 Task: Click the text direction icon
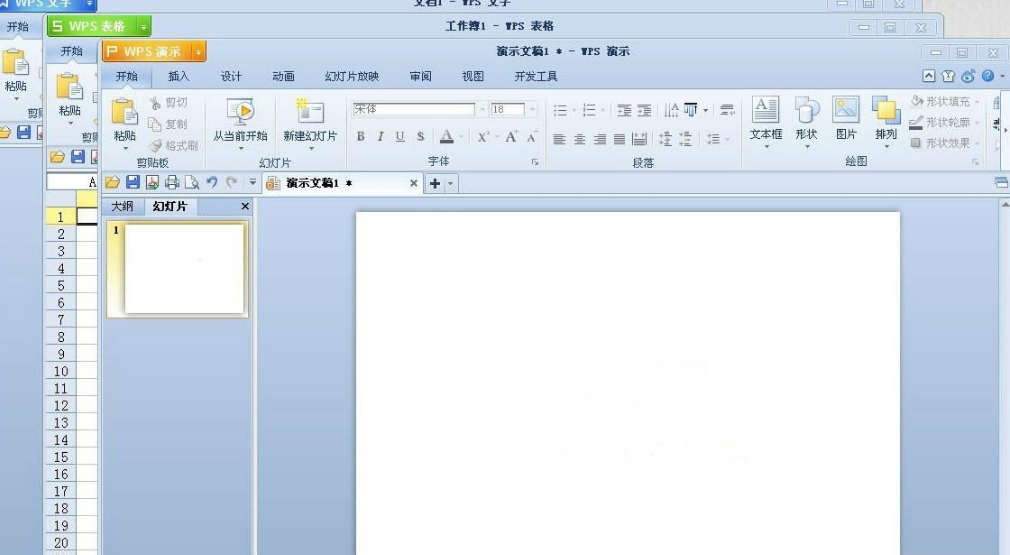(671, 110)
